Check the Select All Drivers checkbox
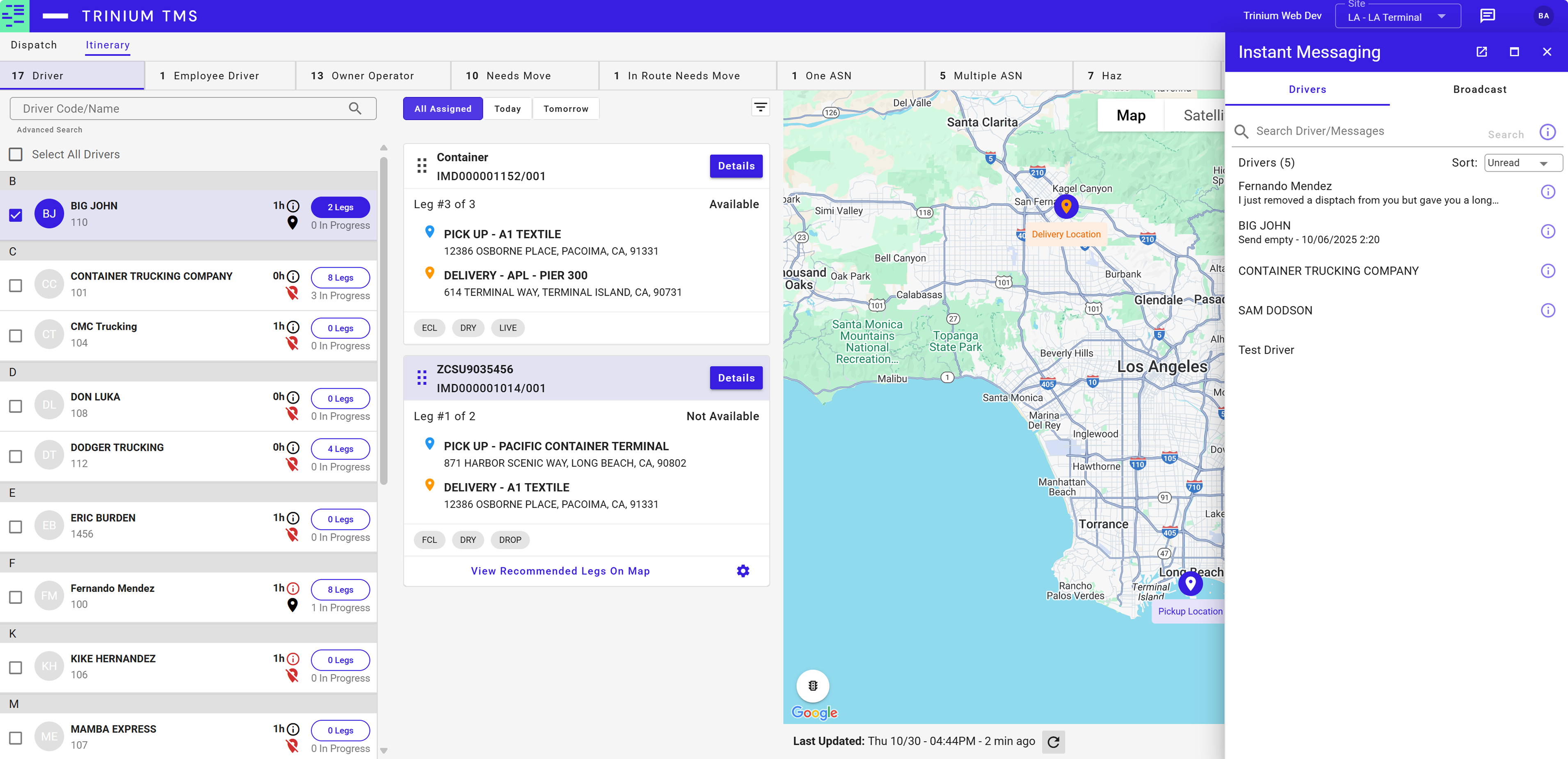 pyautogui.click(x=16, y=154)
